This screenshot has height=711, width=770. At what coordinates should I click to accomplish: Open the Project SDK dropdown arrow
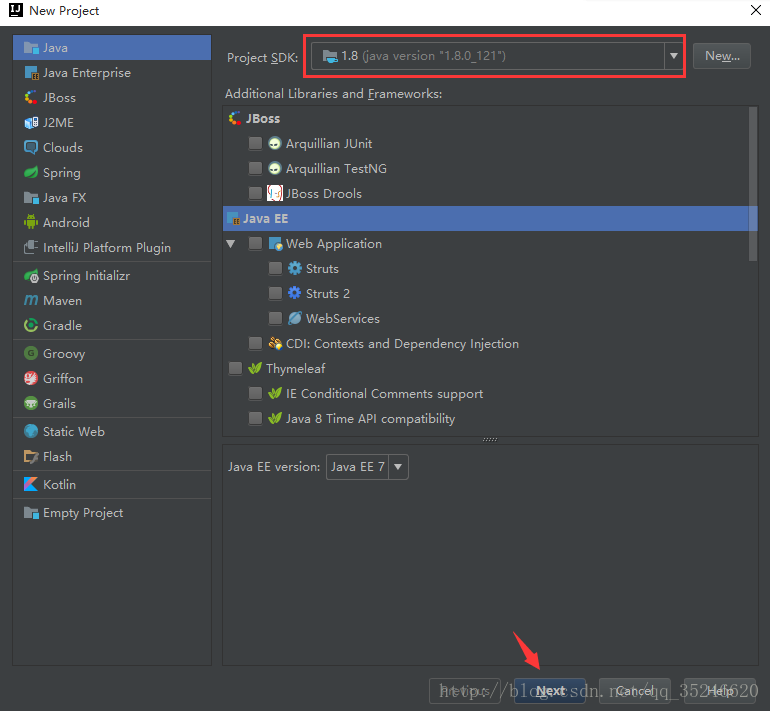coord(674,56)
